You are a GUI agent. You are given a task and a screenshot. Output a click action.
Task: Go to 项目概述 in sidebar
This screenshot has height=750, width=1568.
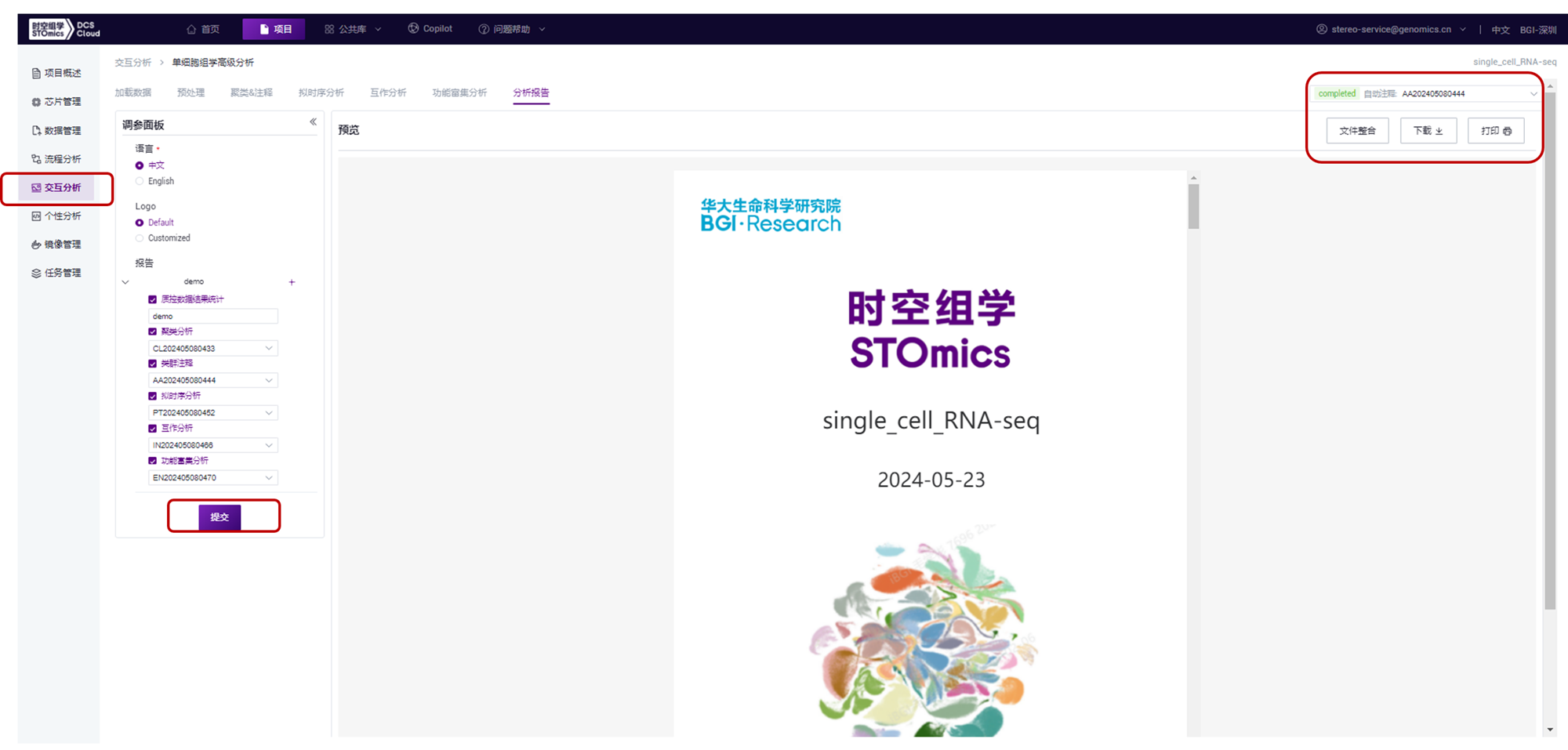tap(56, 73)
